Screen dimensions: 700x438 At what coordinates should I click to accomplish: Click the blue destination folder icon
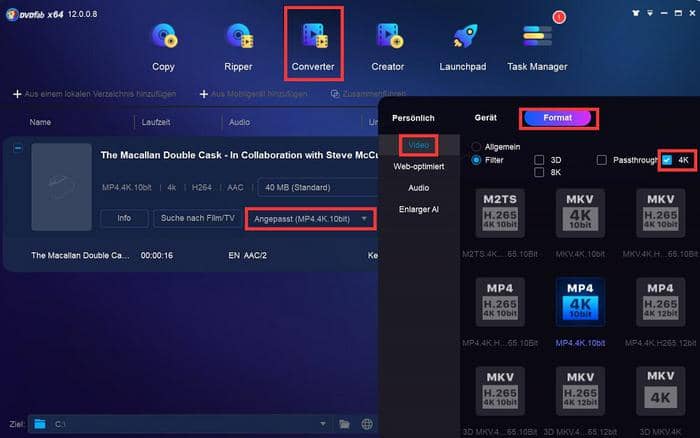click(40, 424)
